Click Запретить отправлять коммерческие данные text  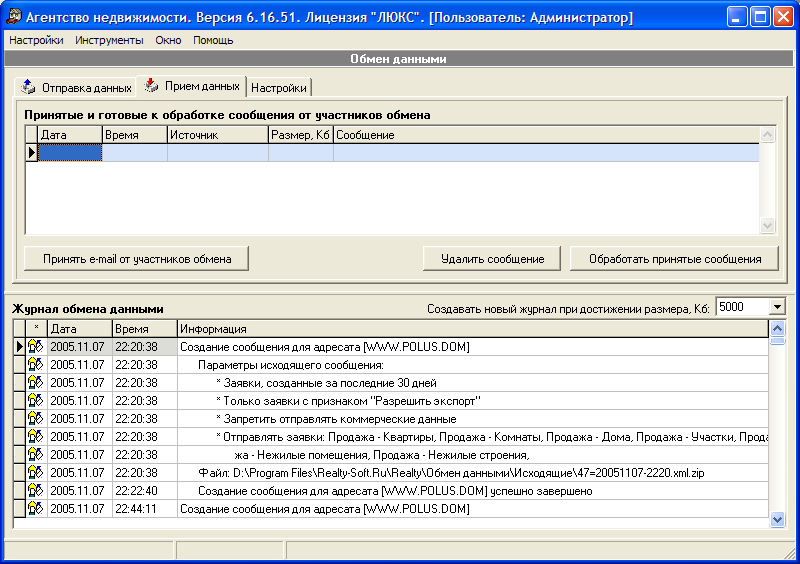pyautogui.click(x=336, y=419)
